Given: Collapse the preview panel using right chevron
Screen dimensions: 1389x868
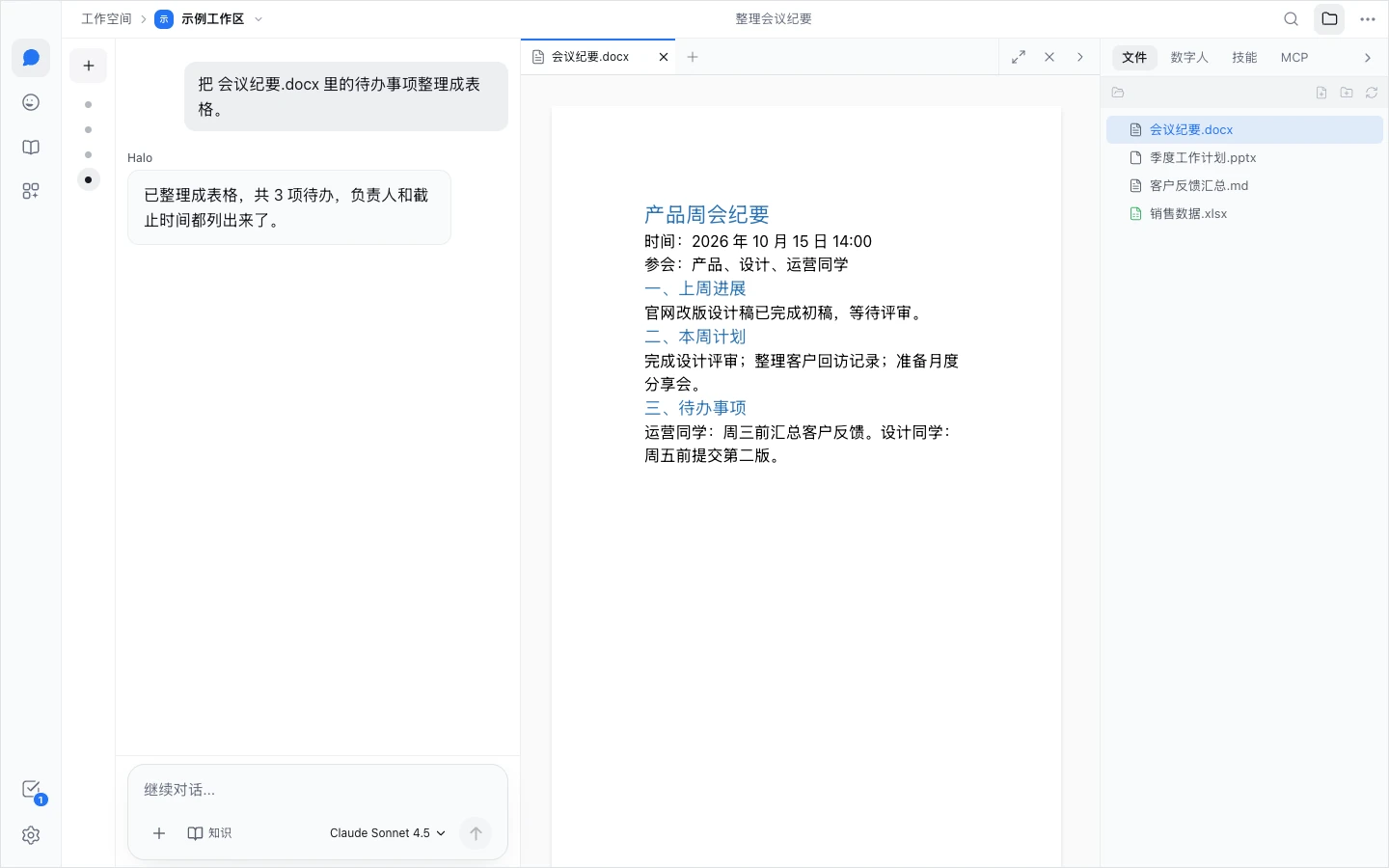Looking at the screenshot, I should point(1080,57).
